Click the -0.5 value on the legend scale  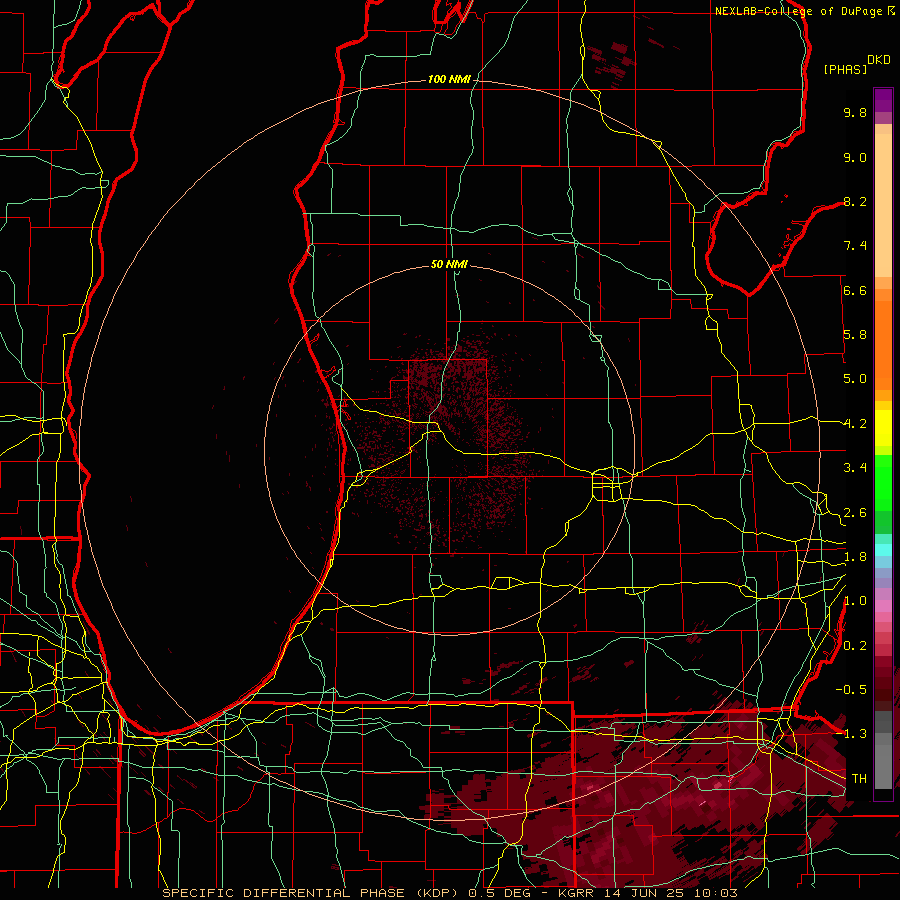851,690
